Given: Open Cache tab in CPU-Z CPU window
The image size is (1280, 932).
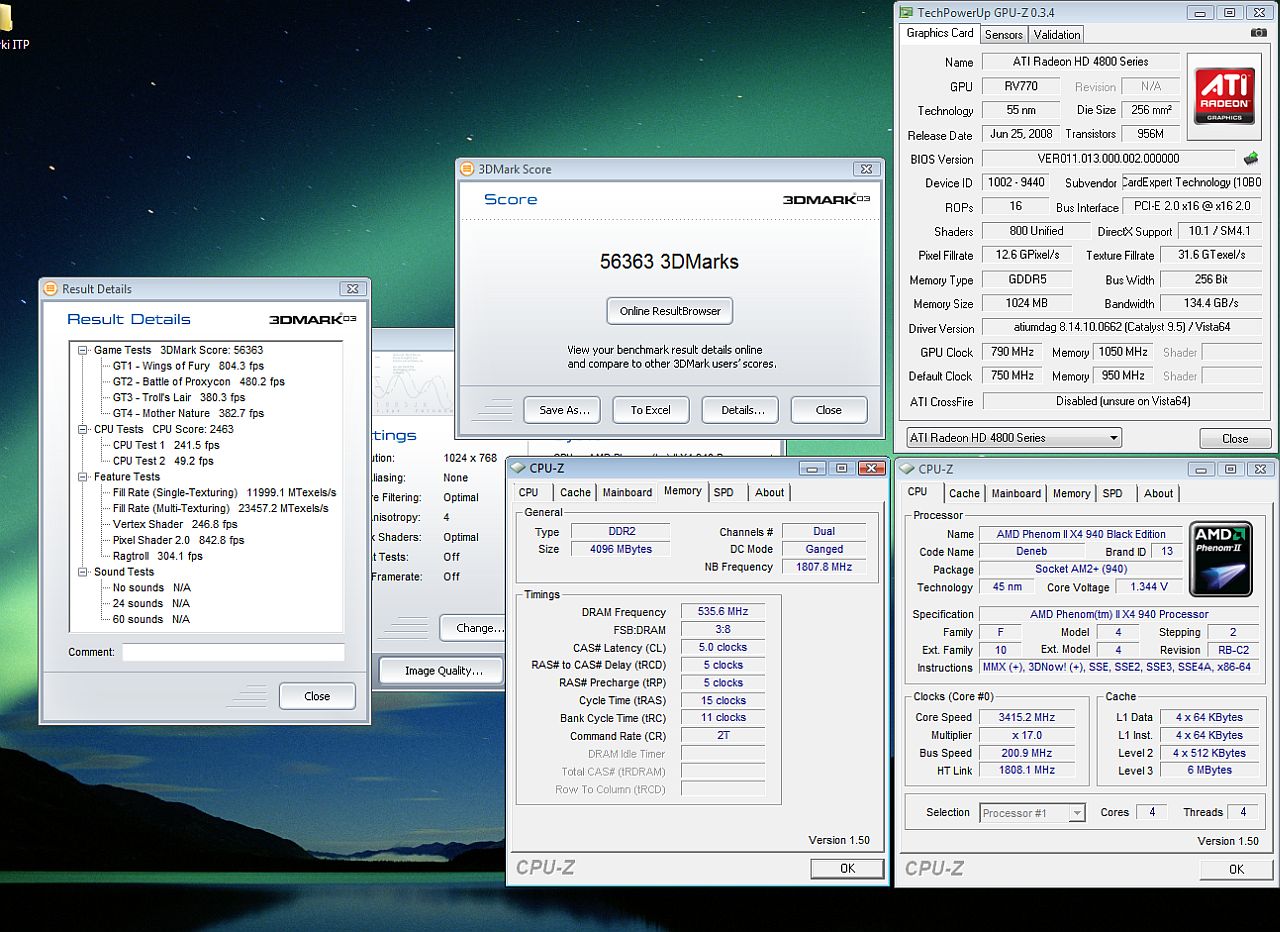Looking at the screenshot, I should 964,493.
